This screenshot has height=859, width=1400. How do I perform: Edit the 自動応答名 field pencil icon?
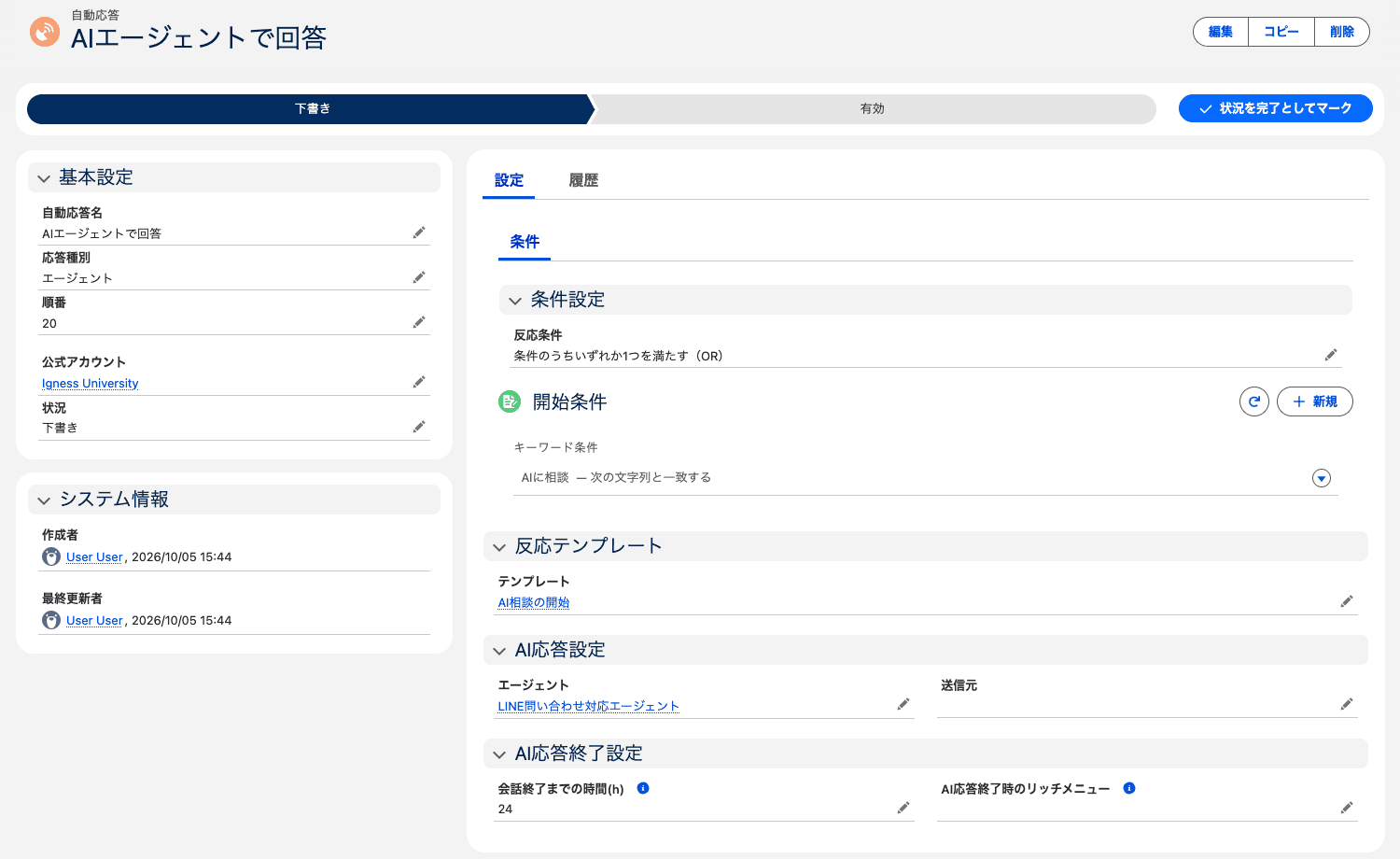pos(419,232)
